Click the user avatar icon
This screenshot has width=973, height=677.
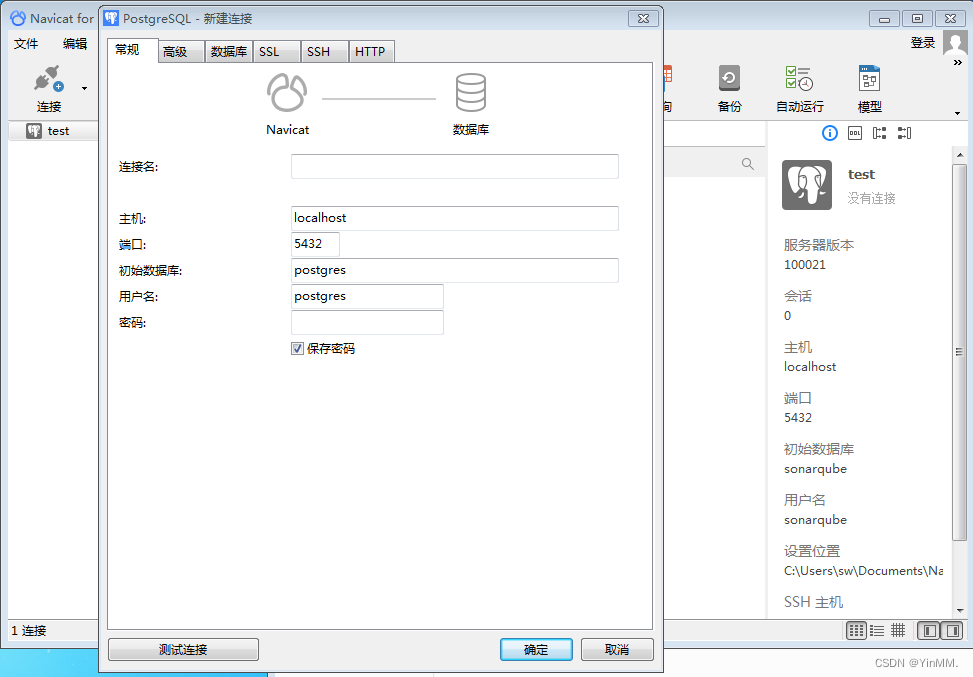coord(955,43)
